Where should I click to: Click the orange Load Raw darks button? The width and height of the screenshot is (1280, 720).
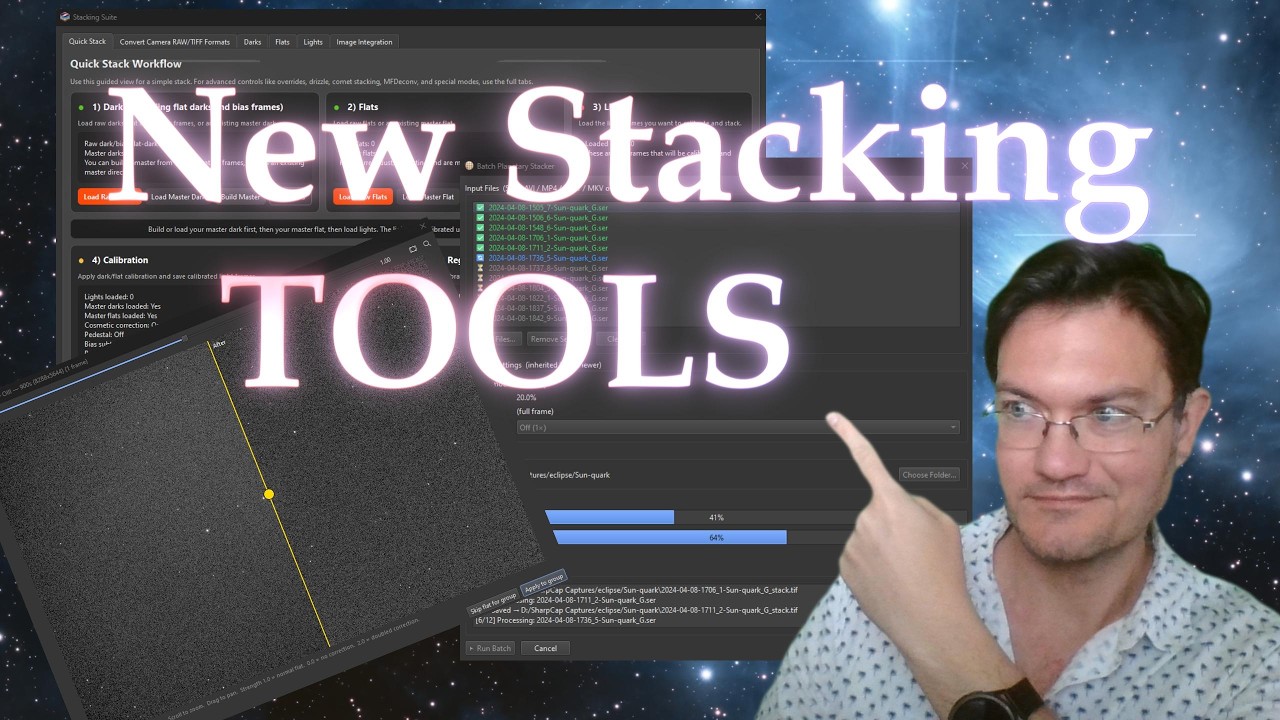[x=109, y=197]
